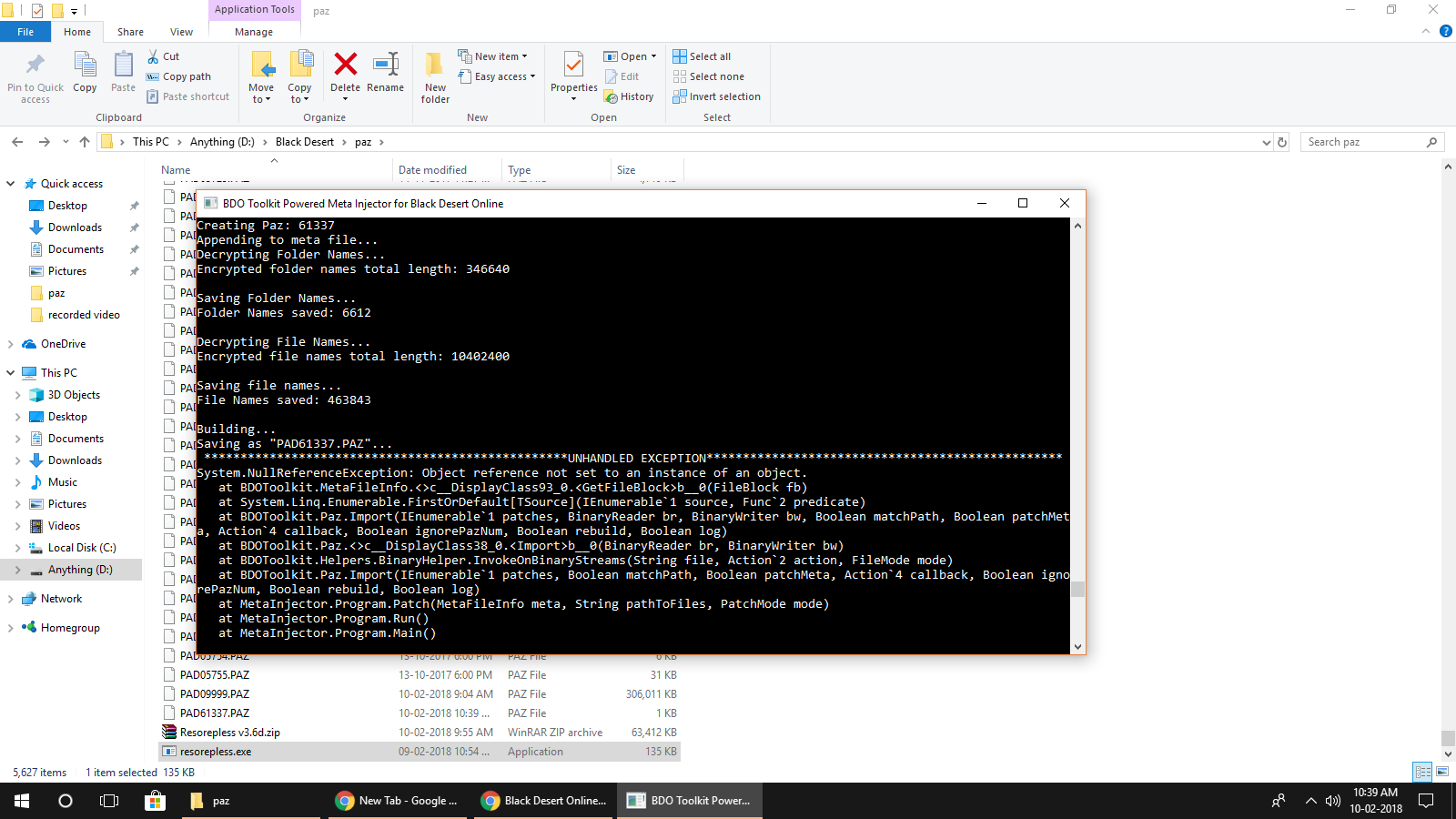The width and height of the screenshot is (1456, 819).
Task: Expand the Anything (D:) tree node
Action: (x=17, y=570)
